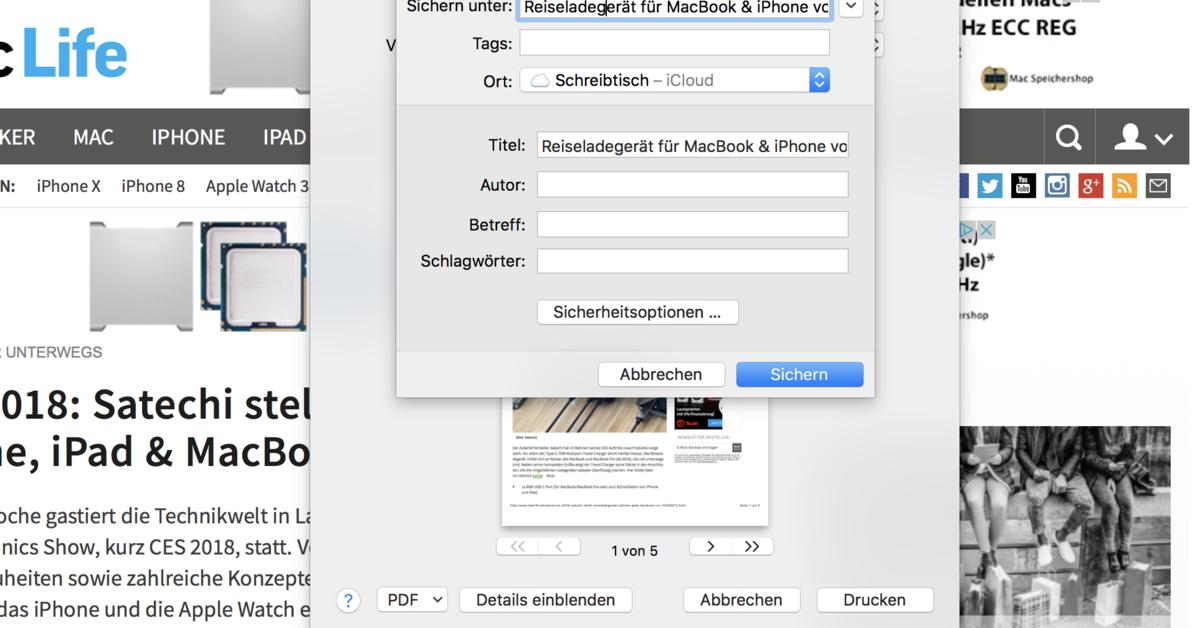Screen dimensions: 1200x628
Task: Open print dialog help question mark
Action: 348,600
